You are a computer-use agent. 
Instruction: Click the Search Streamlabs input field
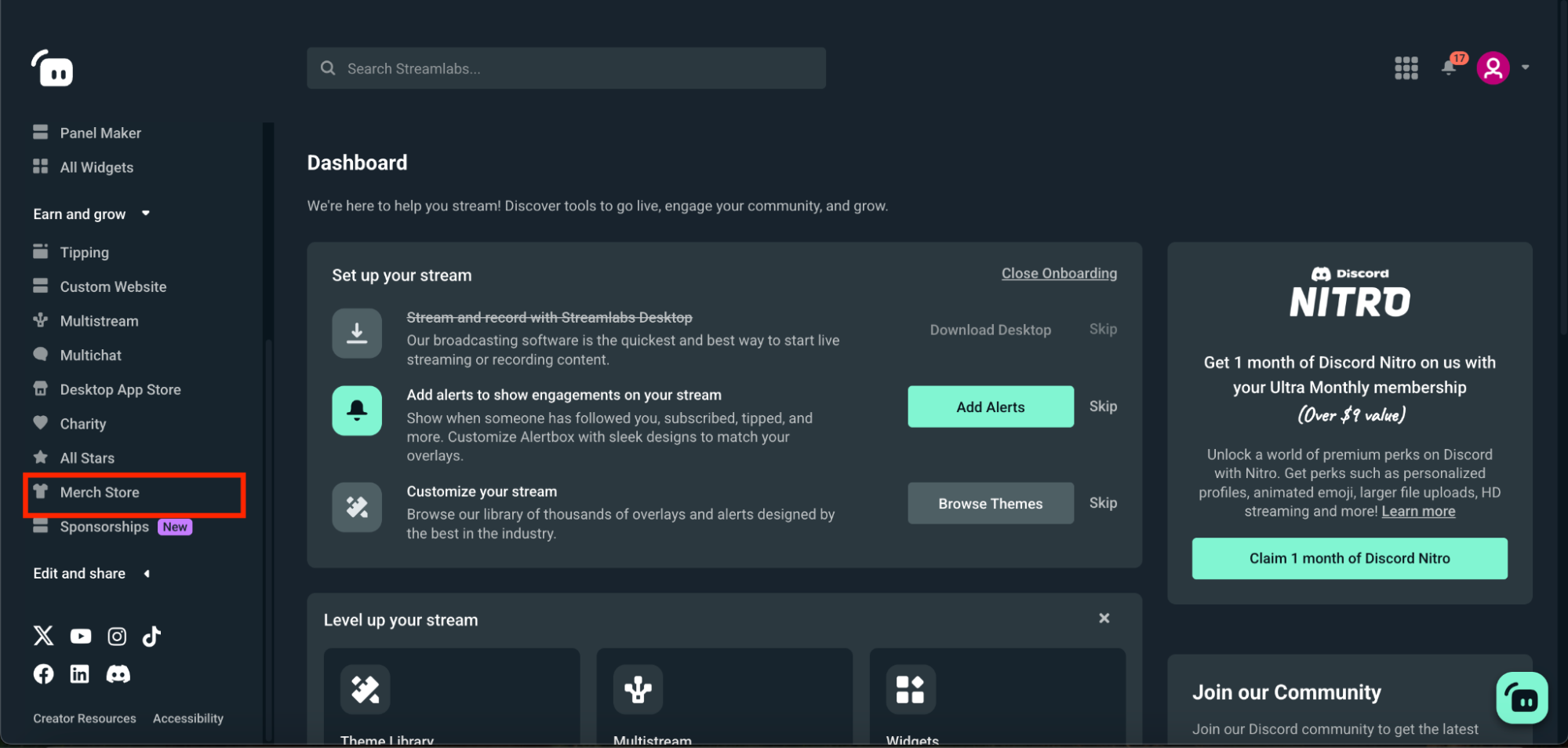(566, 68)
